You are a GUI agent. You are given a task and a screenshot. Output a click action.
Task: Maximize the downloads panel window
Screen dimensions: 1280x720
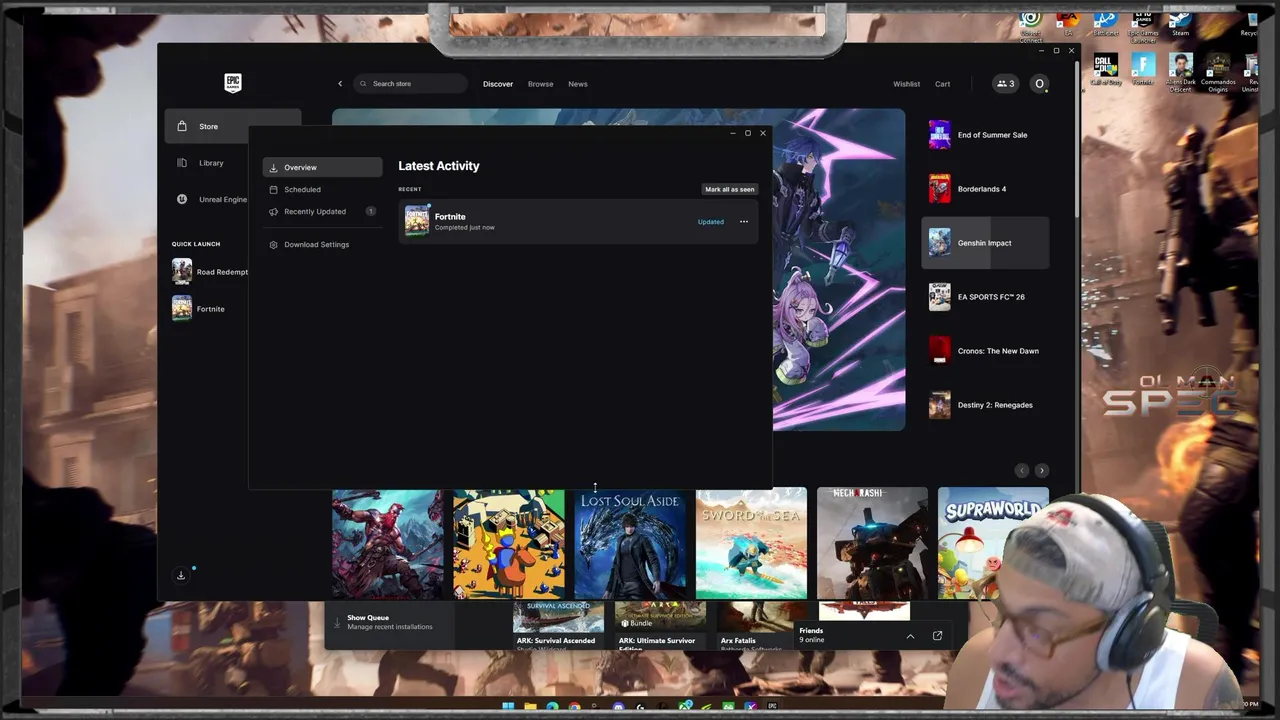click(747, 133)
